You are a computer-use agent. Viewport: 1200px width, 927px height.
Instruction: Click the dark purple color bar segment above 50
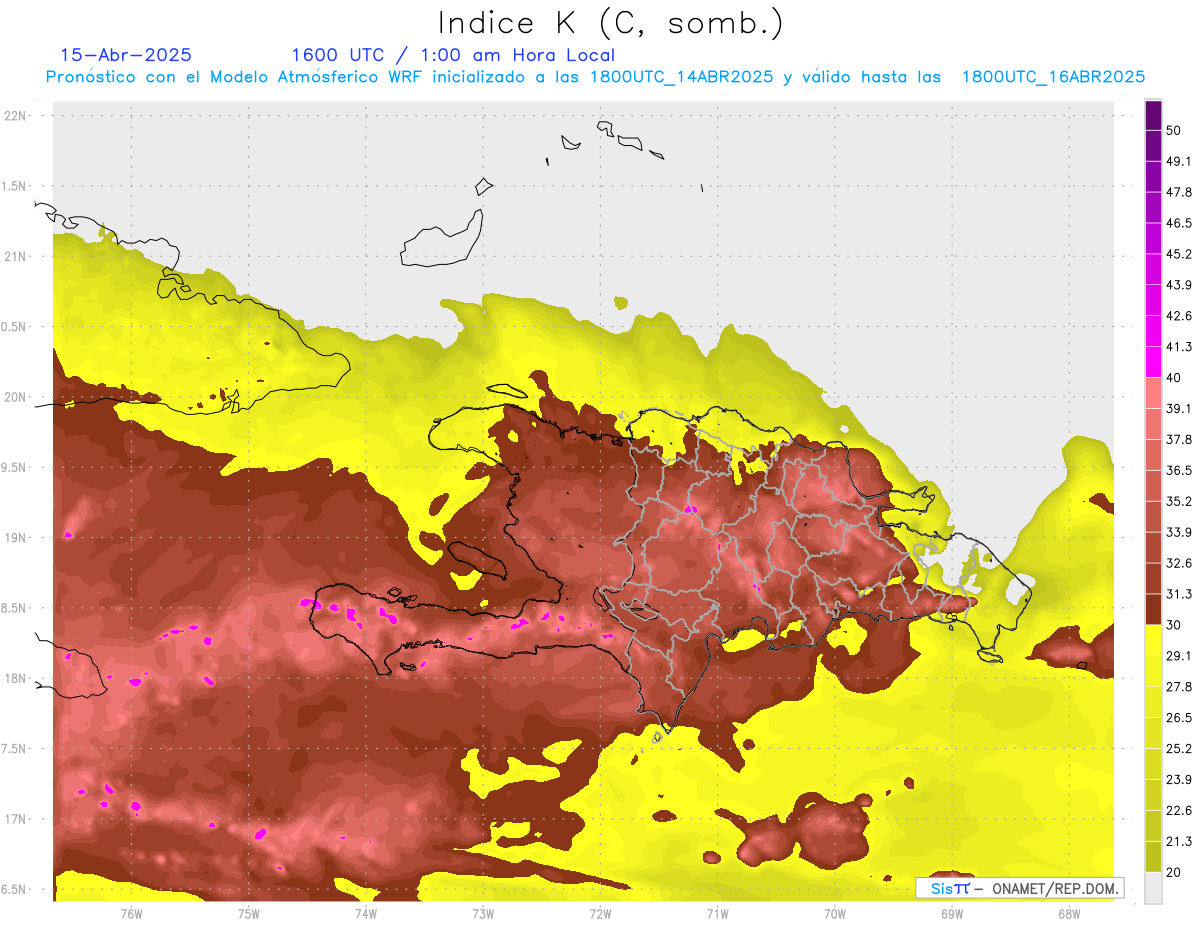coord(1154,115)
